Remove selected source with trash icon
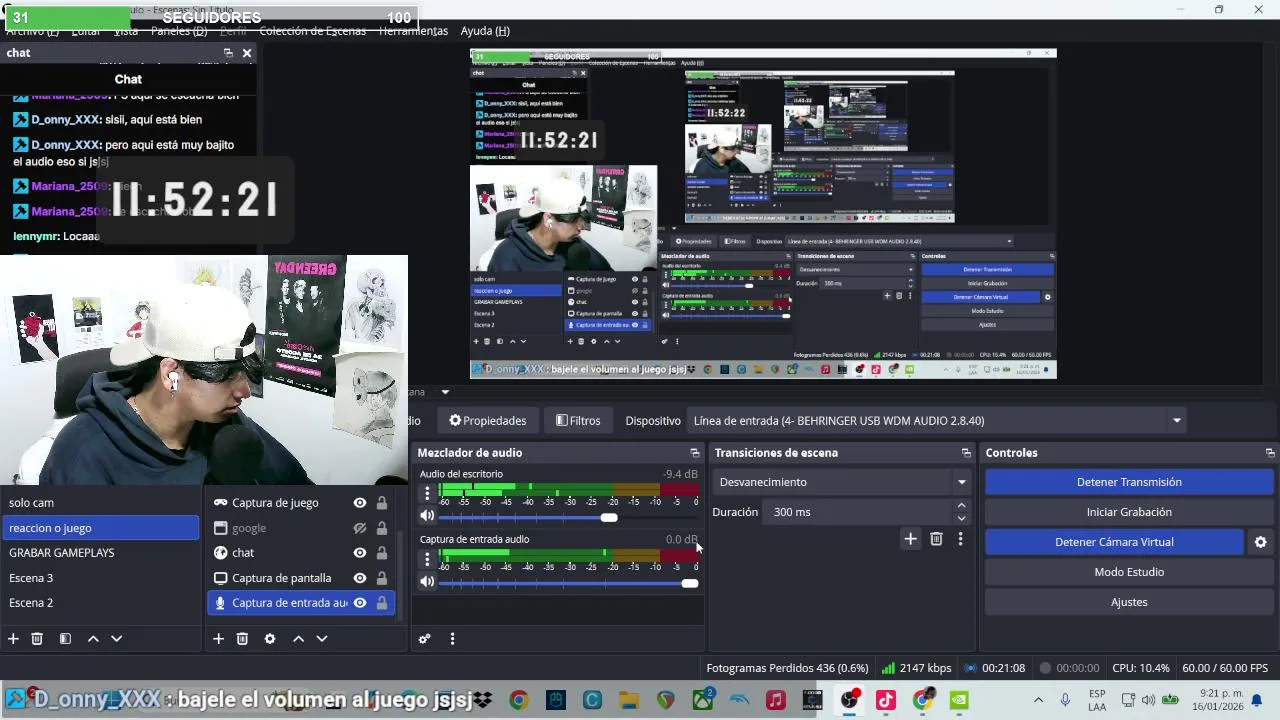Image resolution: width=1280 pixels, height=720 pixels. [242, 638]
